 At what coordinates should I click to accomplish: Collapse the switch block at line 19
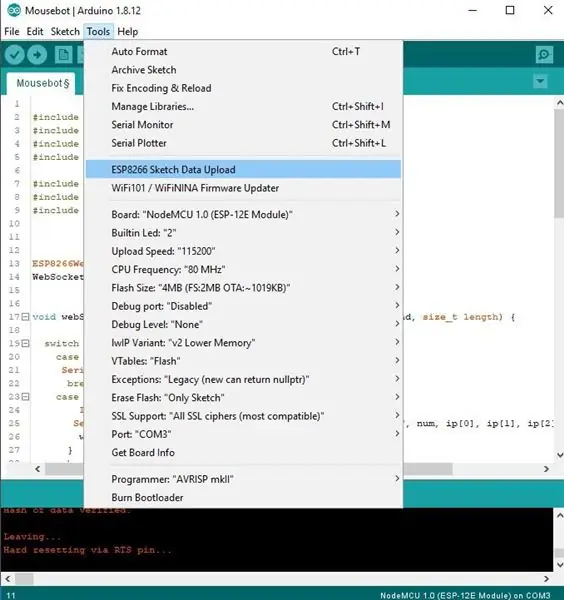pos(26,343)
